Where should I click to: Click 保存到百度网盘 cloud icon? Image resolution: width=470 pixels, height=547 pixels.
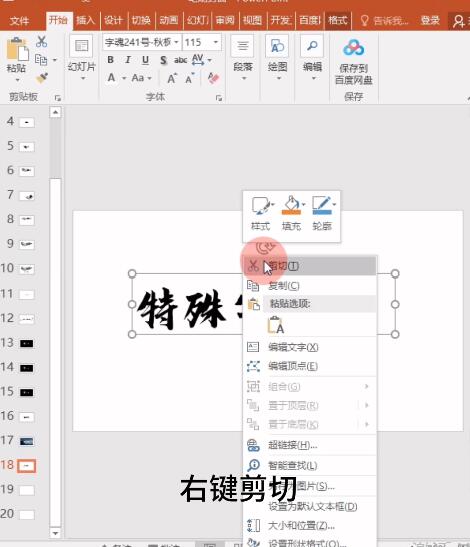pyautogui.click(x=353, y=48)
